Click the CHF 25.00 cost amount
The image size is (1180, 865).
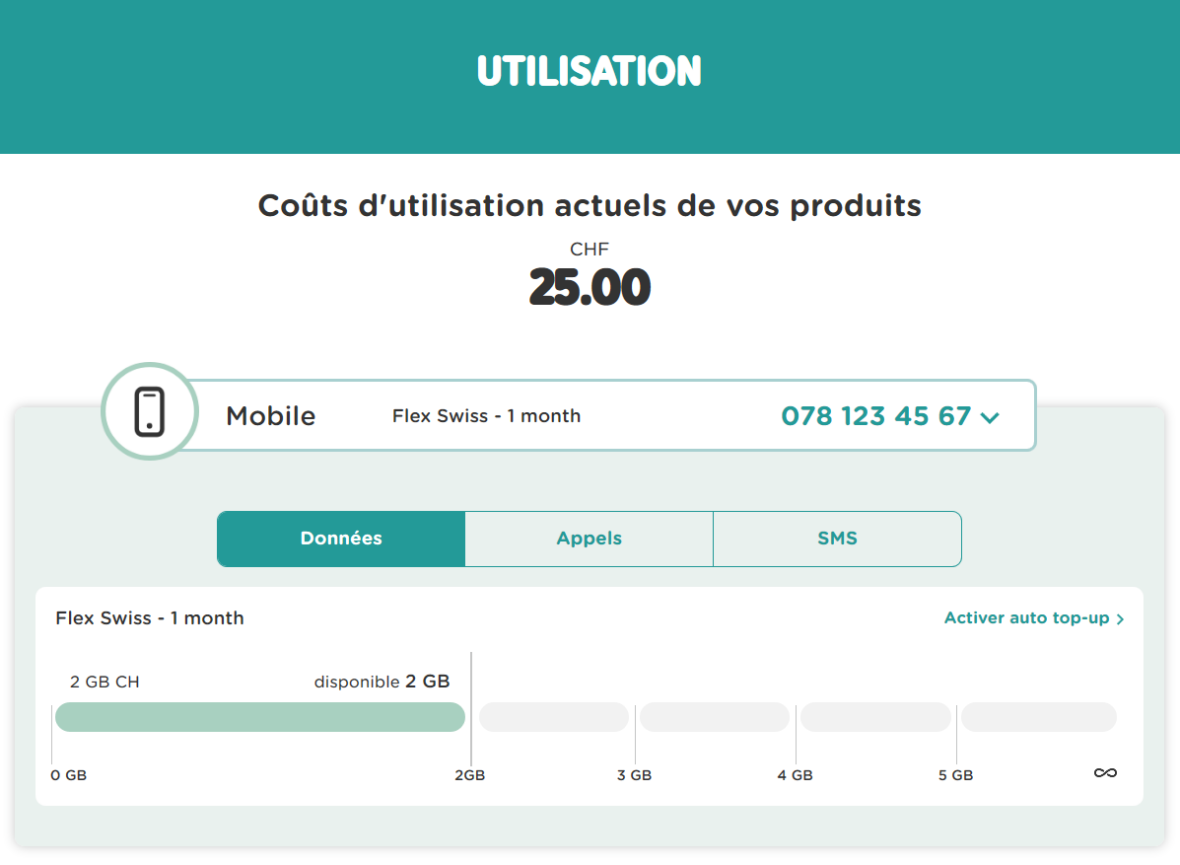pyautogui.click(x=589, y=287)
